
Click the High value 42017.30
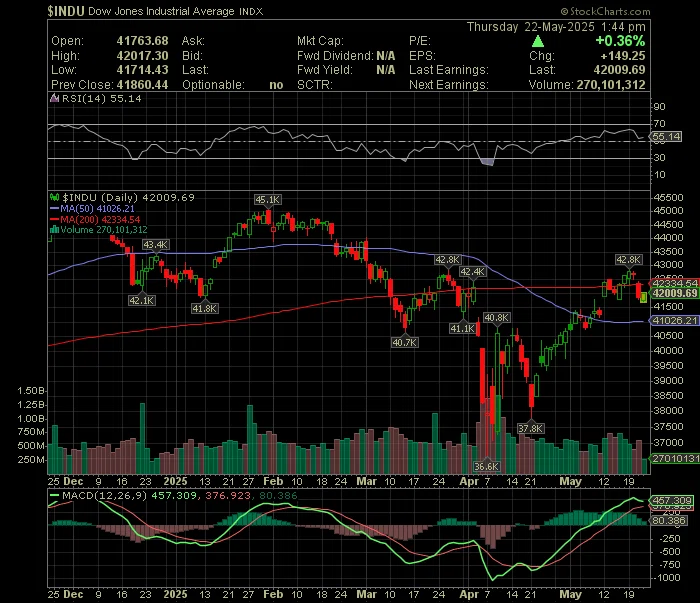(x=142, y=56)
